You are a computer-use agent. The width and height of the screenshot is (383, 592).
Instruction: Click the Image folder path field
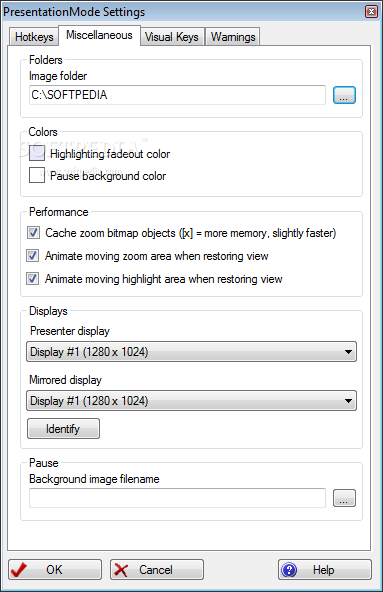[177, 95]
